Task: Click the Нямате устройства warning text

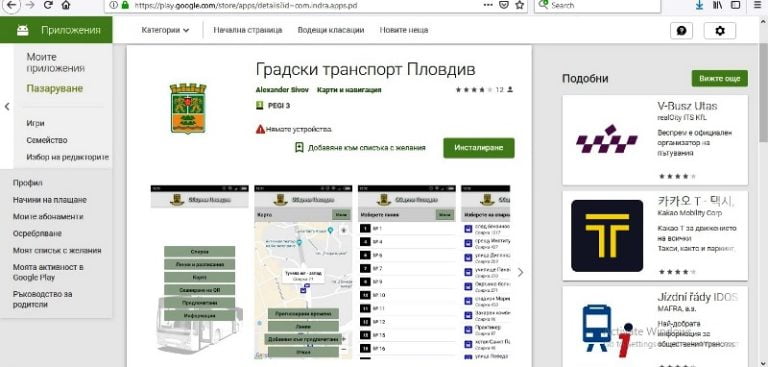Action: tap(299, 129)
